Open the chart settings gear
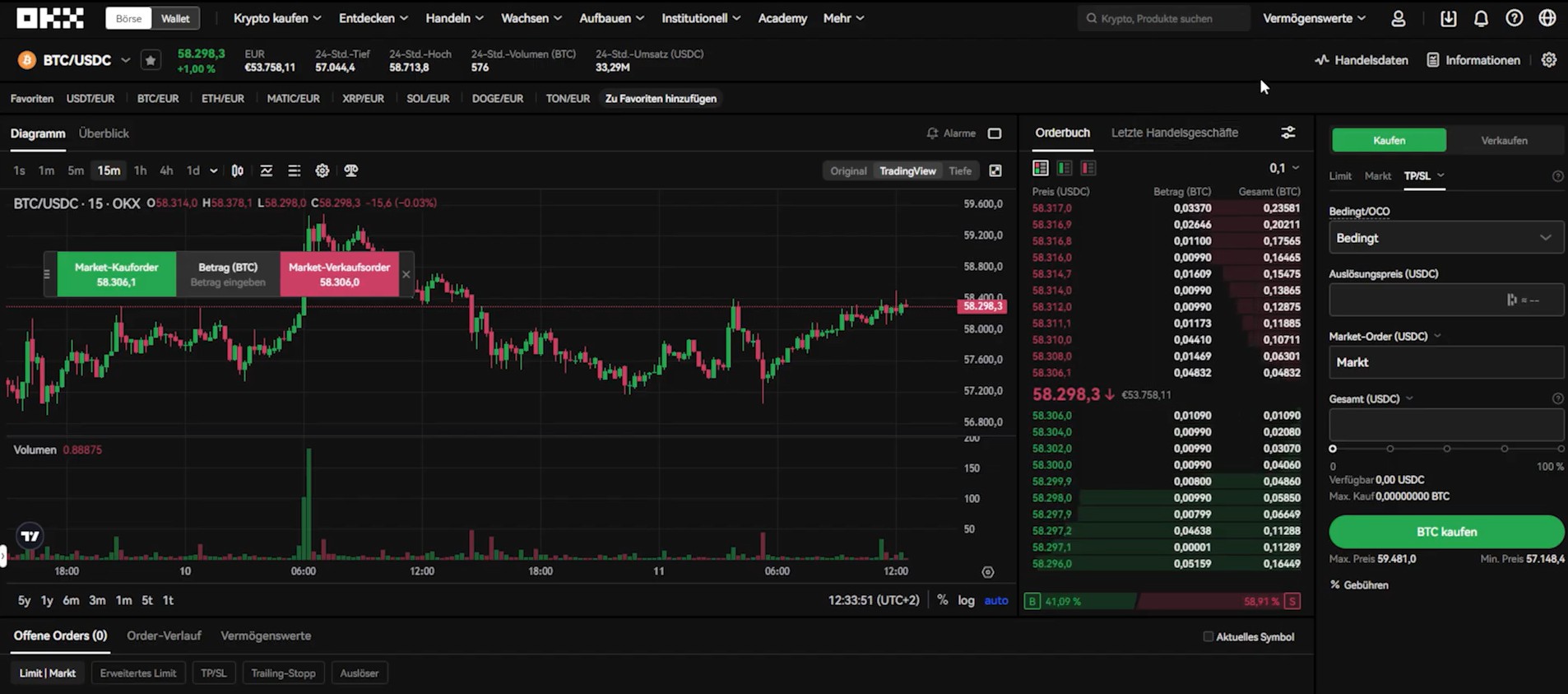 click(x=322, y=170)
